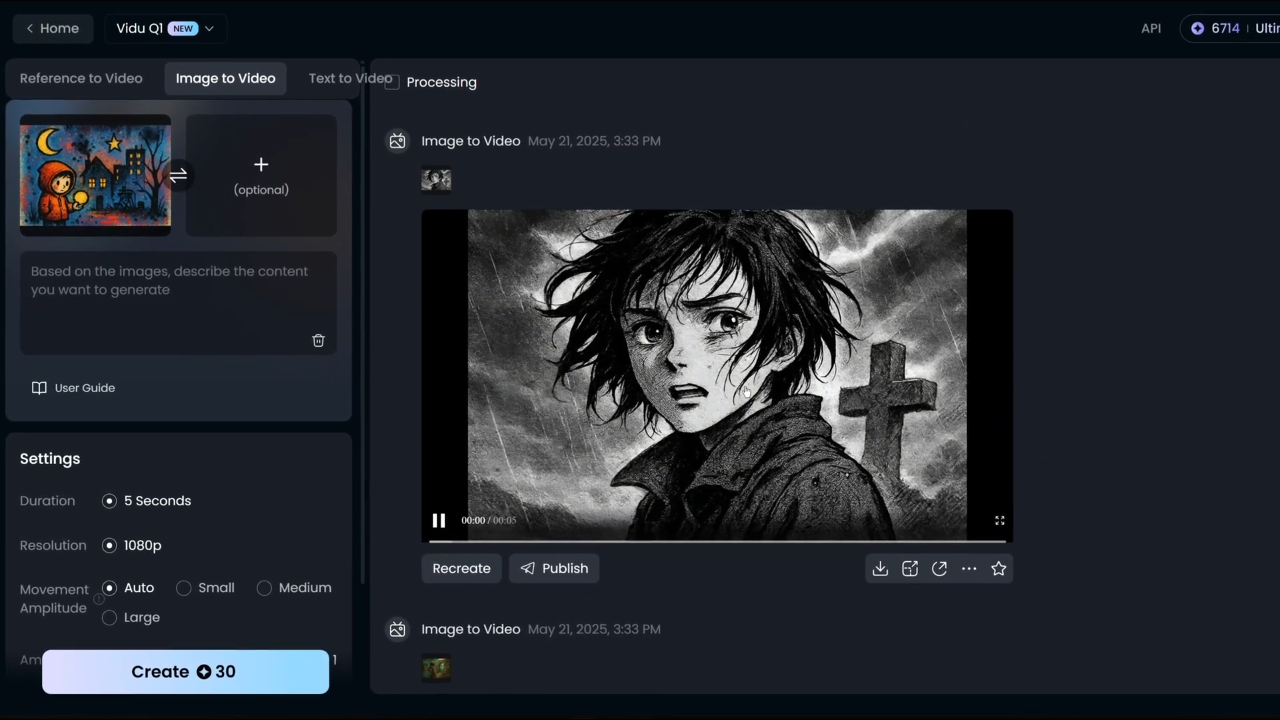
Task: Go back to Home
Action: coord(53,28)
